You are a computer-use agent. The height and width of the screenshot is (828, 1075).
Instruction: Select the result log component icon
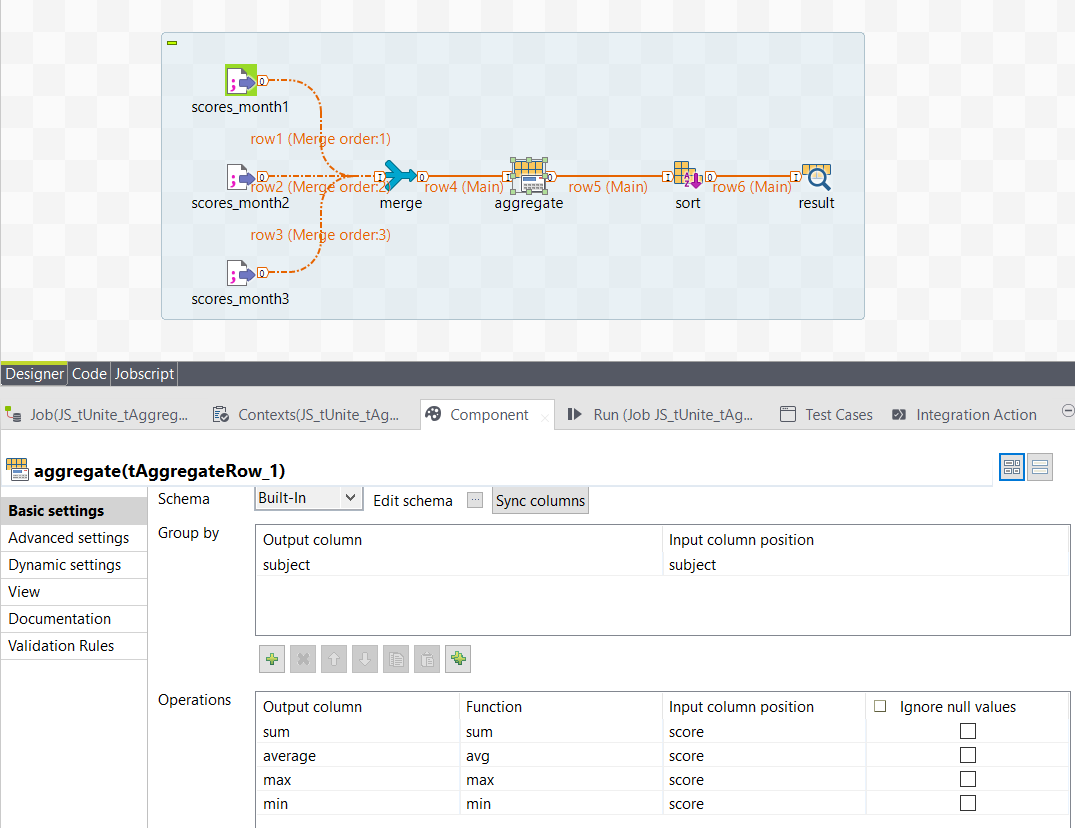[x=816, y=177]
